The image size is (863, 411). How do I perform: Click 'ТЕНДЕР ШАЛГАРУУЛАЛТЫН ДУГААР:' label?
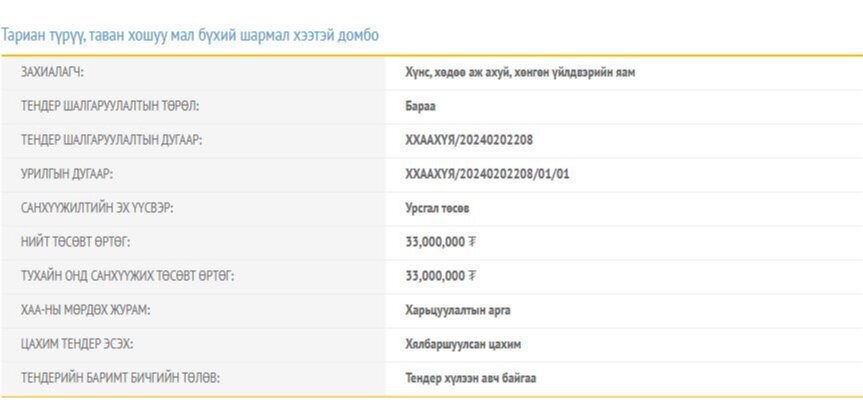point(111,140)
